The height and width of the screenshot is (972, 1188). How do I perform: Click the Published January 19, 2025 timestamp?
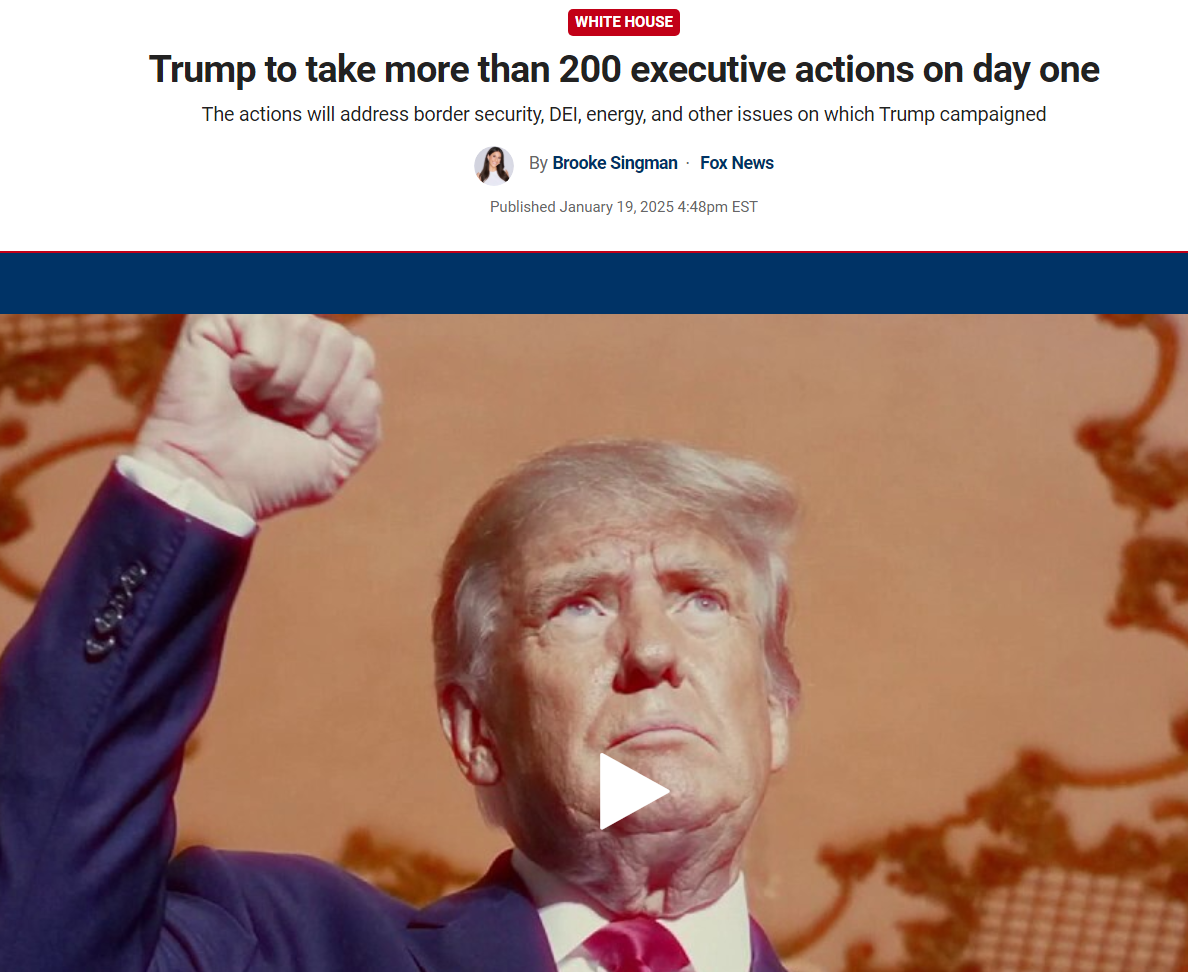coord(624,207)
